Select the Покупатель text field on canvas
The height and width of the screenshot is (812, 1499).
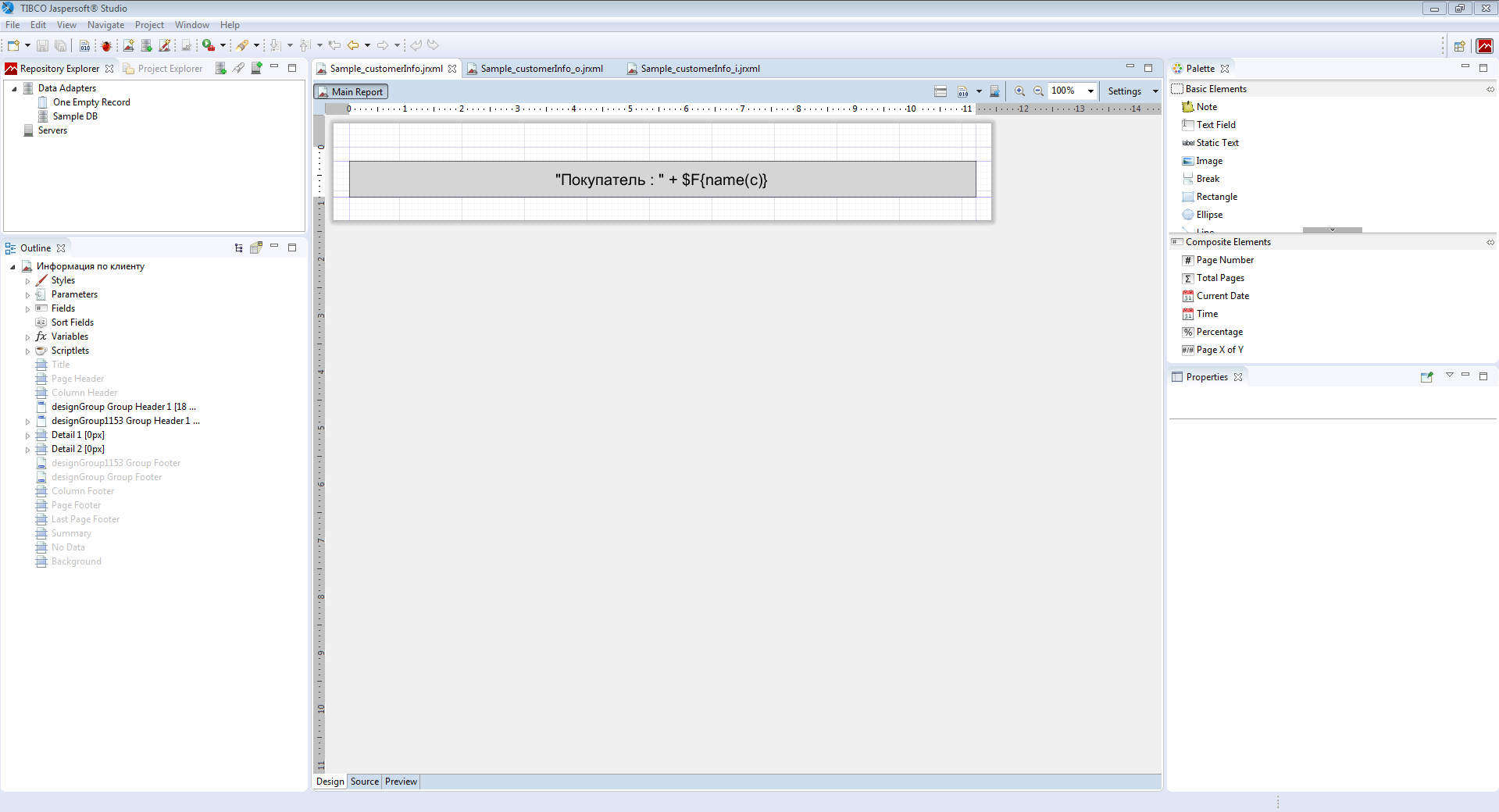tap(662, 180)
